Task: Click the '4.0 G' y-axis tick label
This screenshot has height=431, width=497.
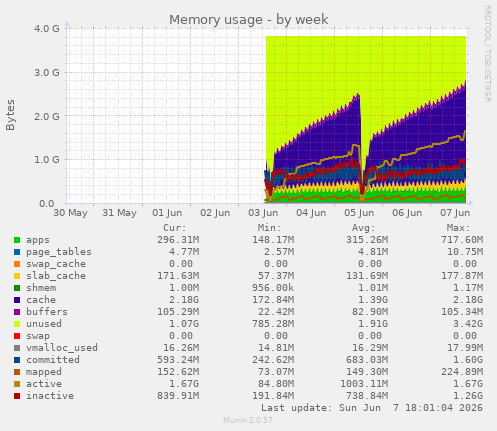Action: [47, 28]
